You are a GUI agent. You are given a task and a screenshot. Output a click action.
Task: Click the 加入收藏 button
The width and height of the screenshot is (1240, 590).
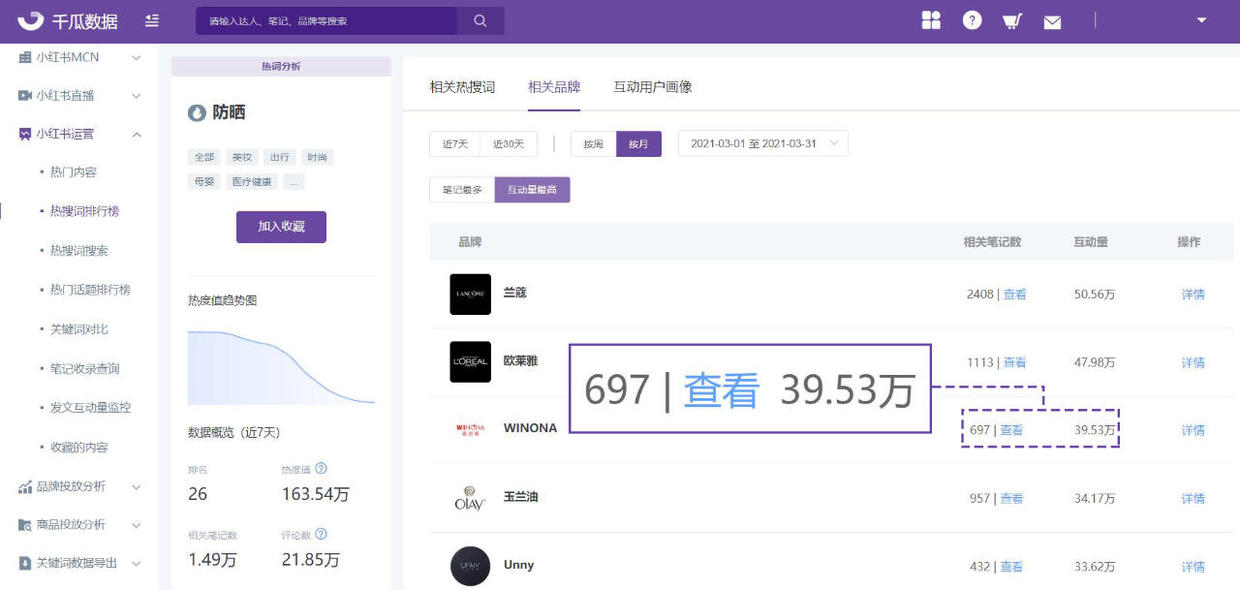(x=281, y=227)
